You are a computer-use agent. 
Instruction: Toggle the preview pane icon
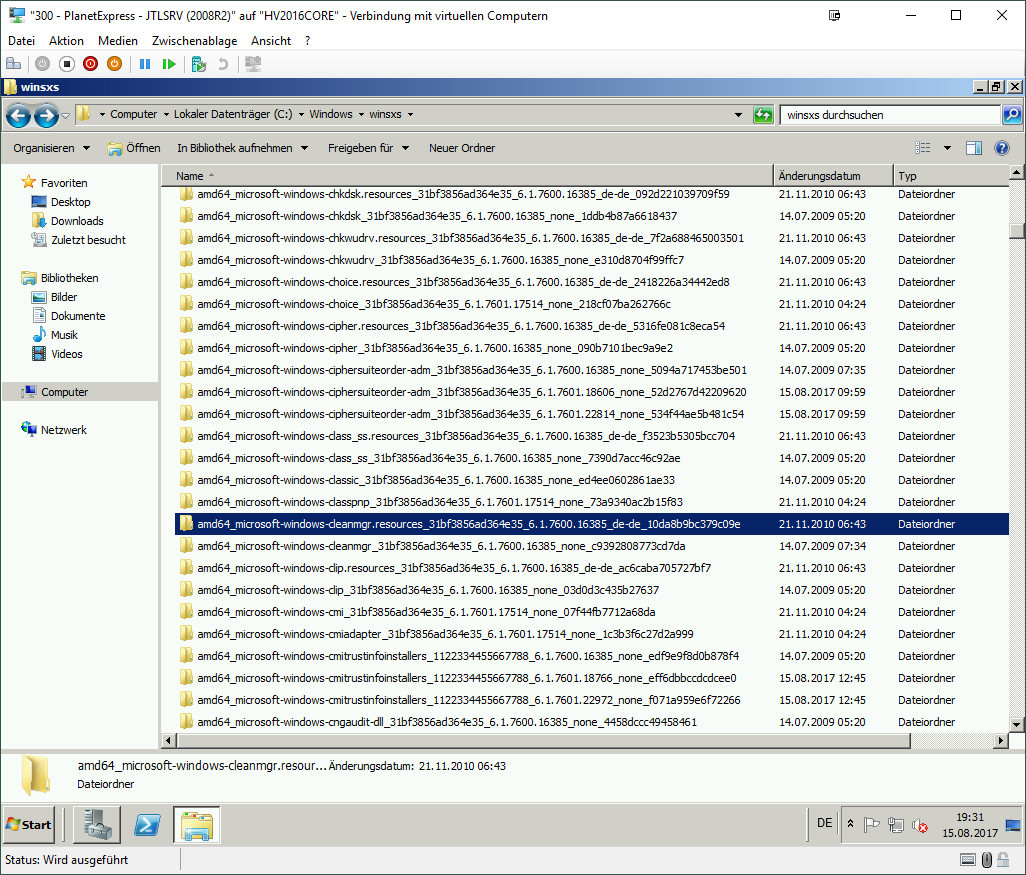974,148
